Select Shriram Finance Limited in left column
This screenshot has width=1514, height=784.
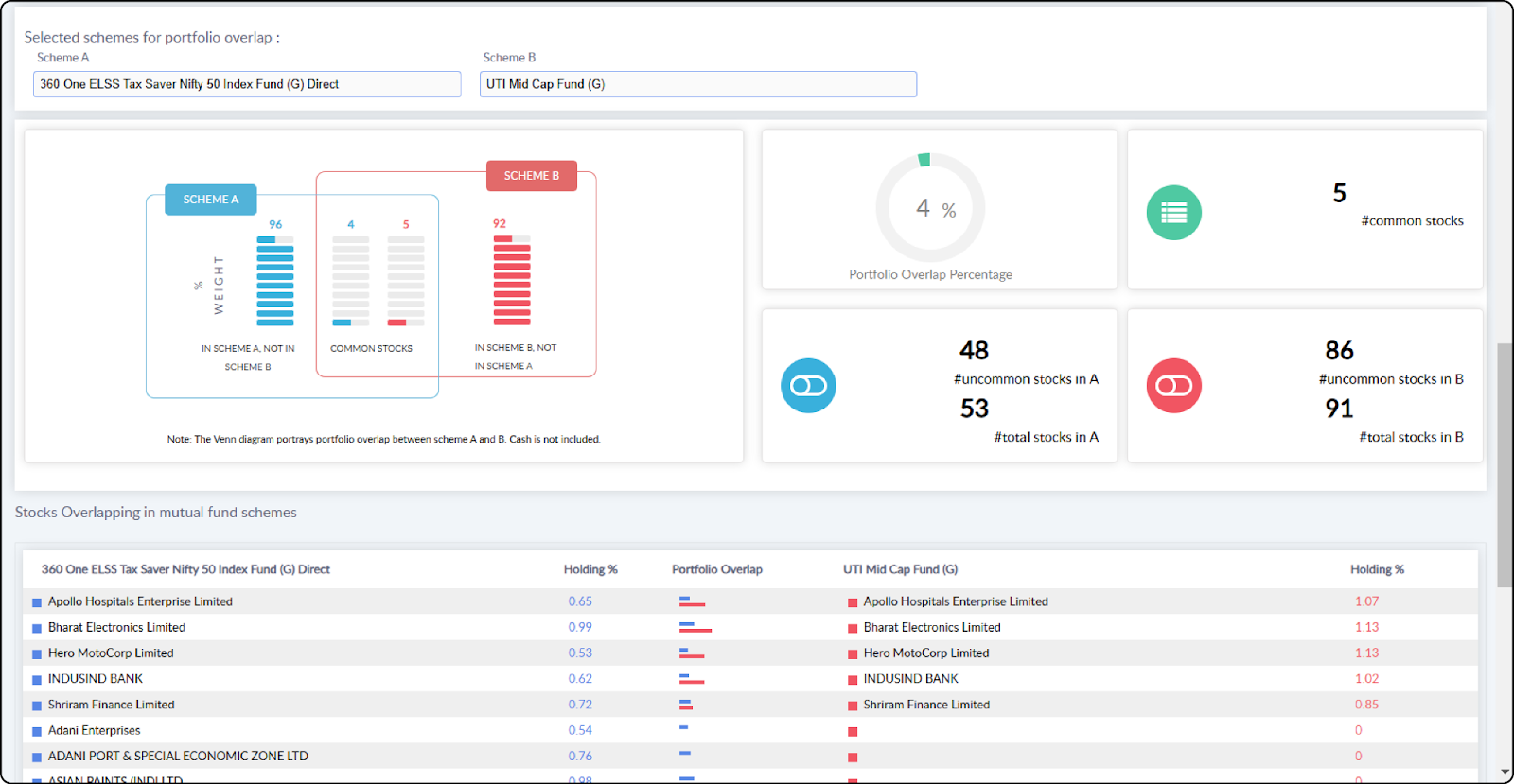112,705
